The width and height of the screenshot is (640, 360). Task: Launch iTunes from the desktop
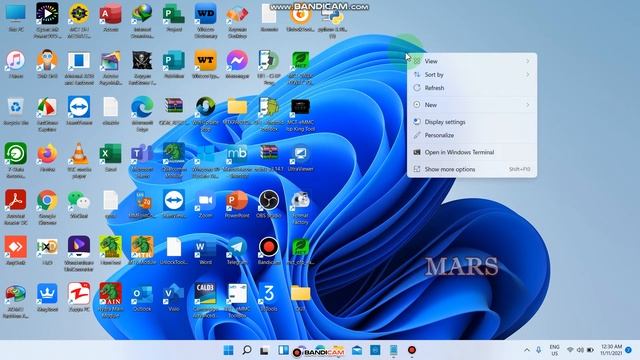pos(16,64)
